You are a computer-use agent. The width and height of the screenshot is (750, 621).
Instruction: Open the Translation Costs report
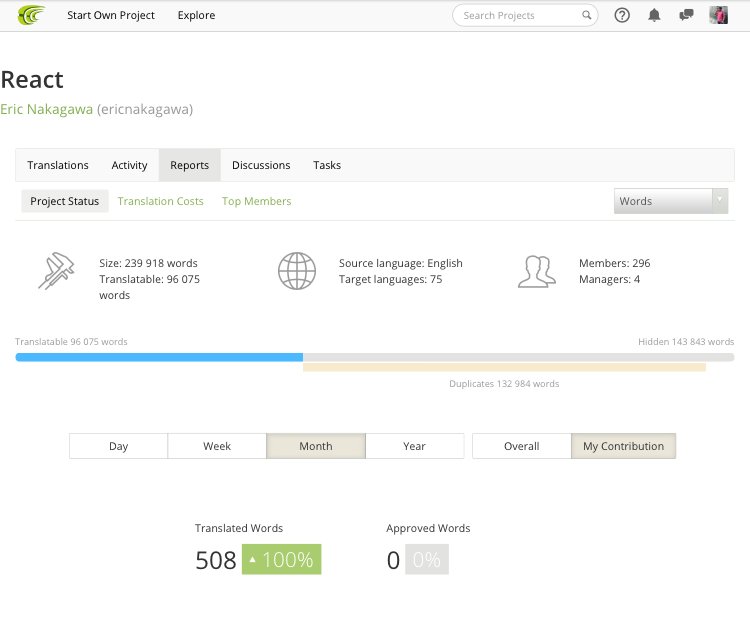161,201
